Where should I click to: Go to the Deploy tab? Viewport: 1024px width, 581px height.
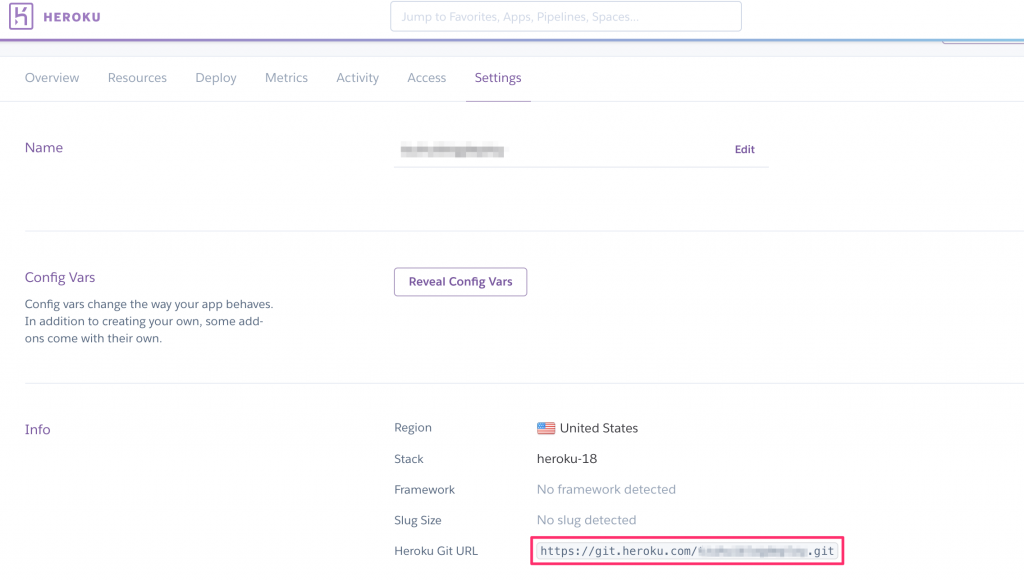pyautogui.click(x=216, y=78)
